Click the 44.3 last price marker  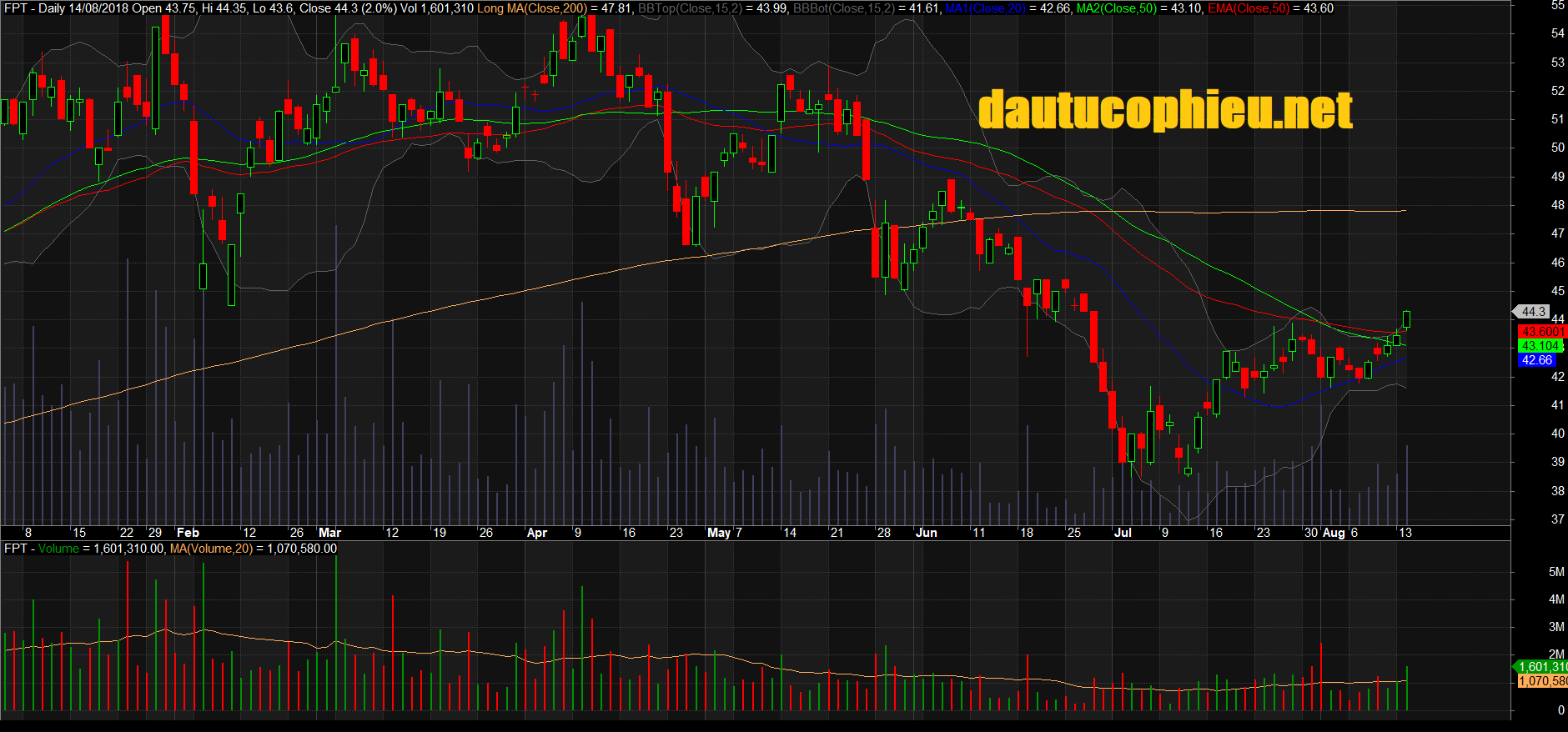tap(1533, 312)
